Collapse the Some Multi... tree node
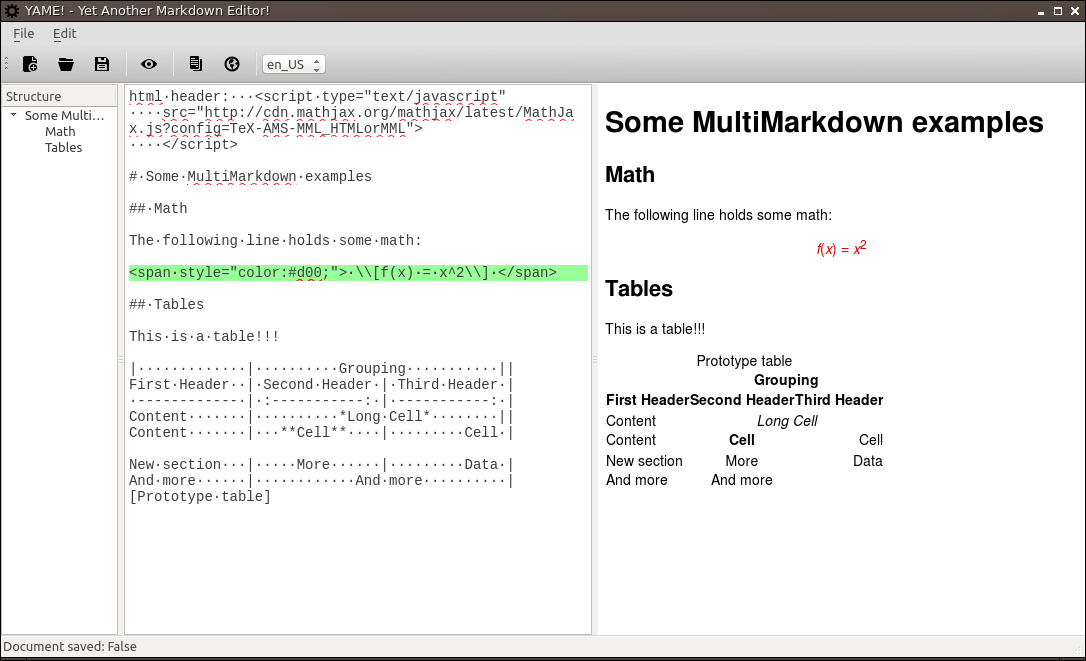Screen dimensions: 1086x661 (x=13, y=115)
